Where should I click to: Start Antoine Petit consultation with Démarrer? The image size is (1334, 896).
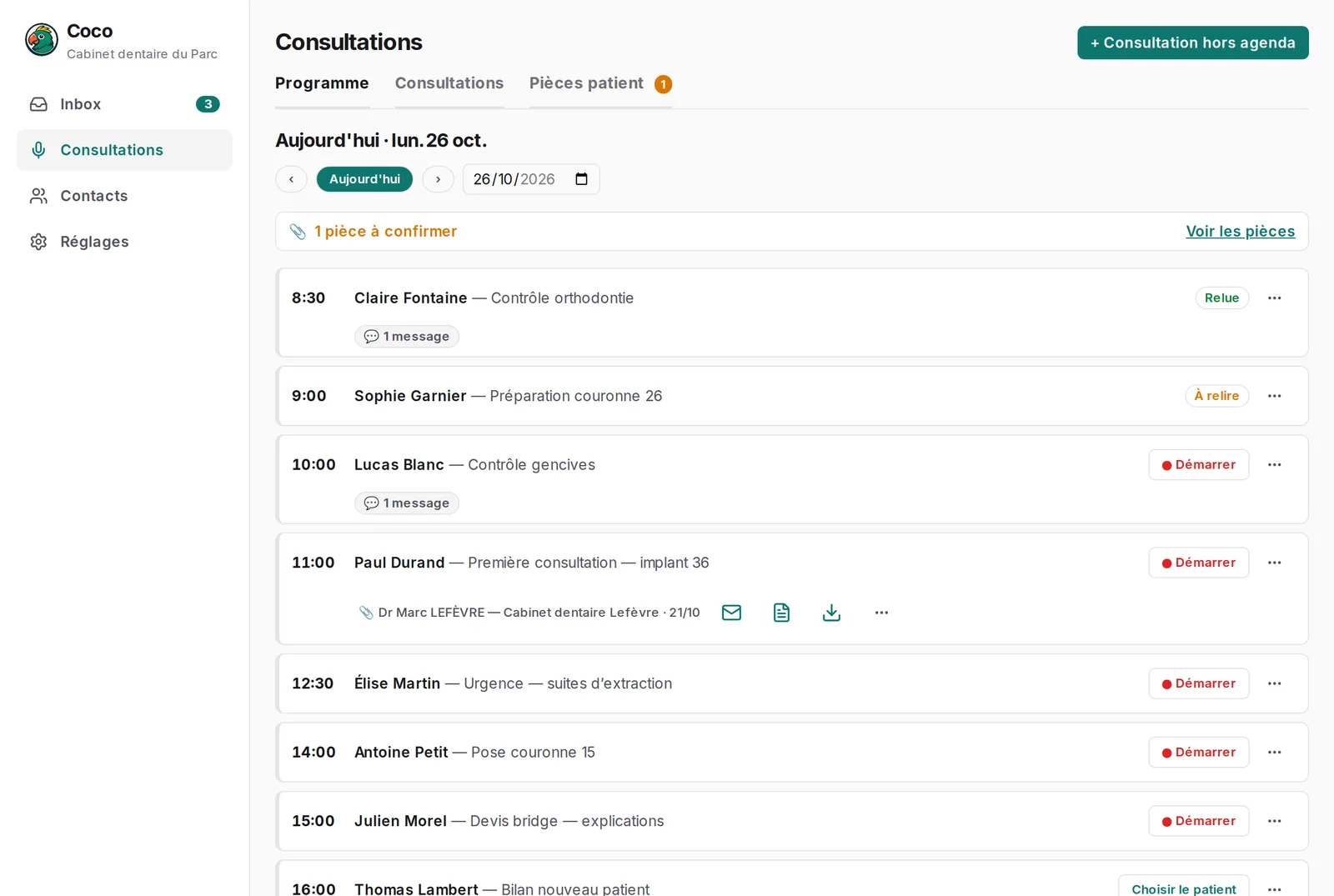pos(1199,753)
